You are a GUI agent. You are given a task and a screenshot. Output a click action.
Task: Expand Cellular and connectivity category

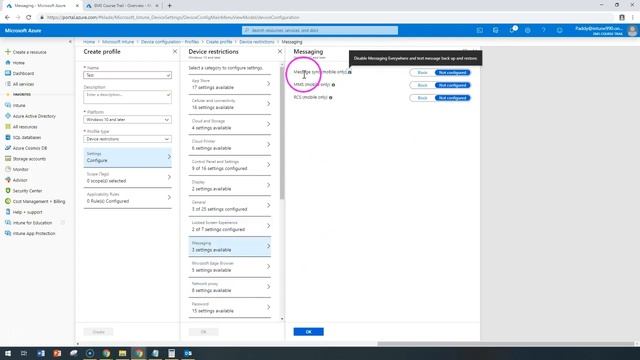tap(230, 104)
